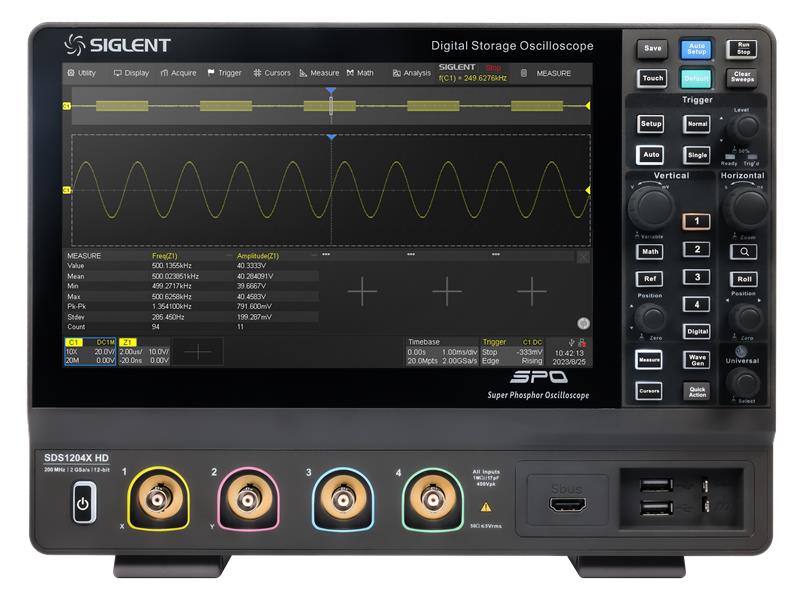800x600 pixels.
Task: Push the Ref button
Action: (650, 279)
